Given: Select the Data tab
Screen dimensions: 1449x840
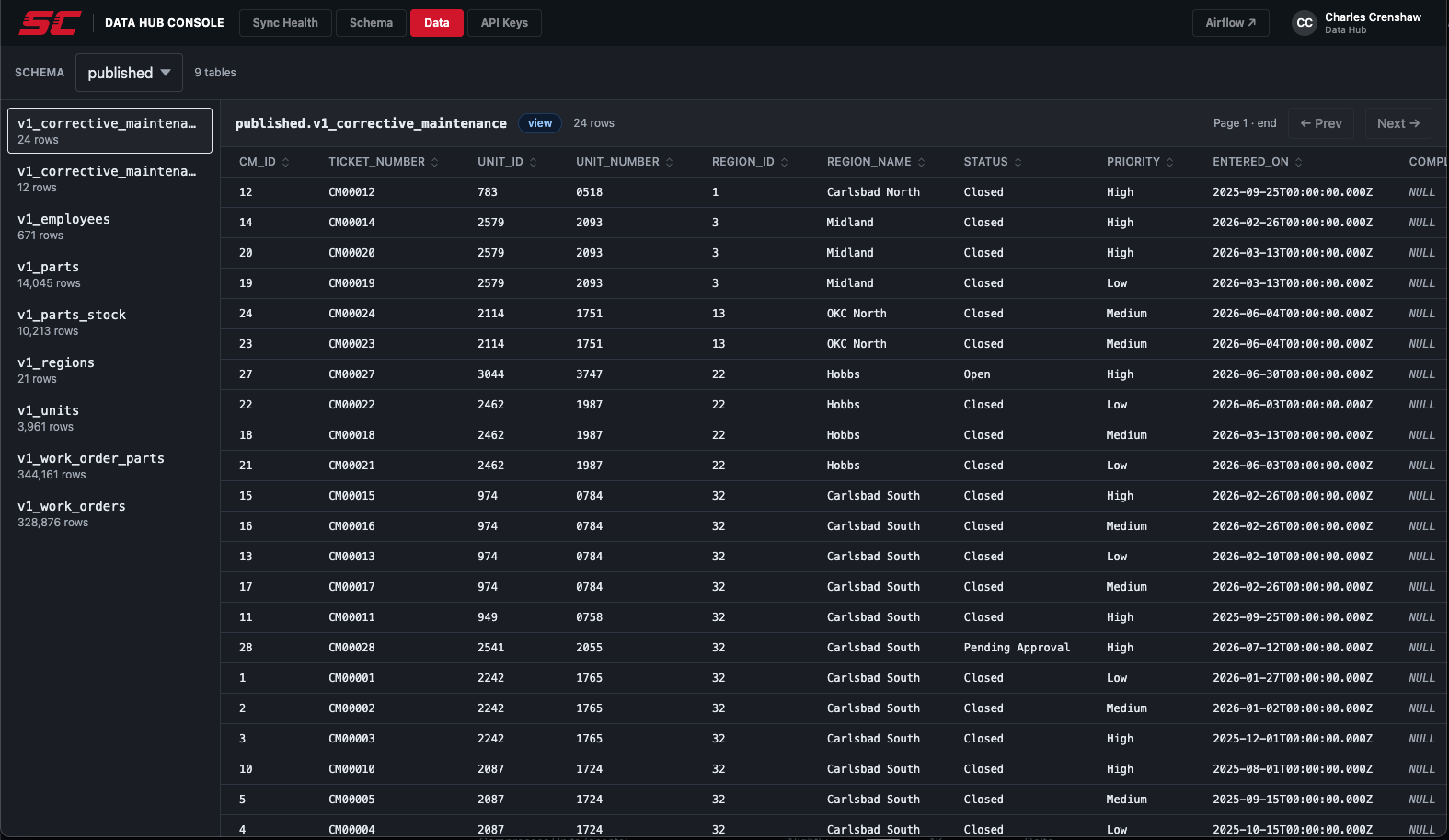Looking at the screenshot, I should pyautogui.click(x=437, y=23).
